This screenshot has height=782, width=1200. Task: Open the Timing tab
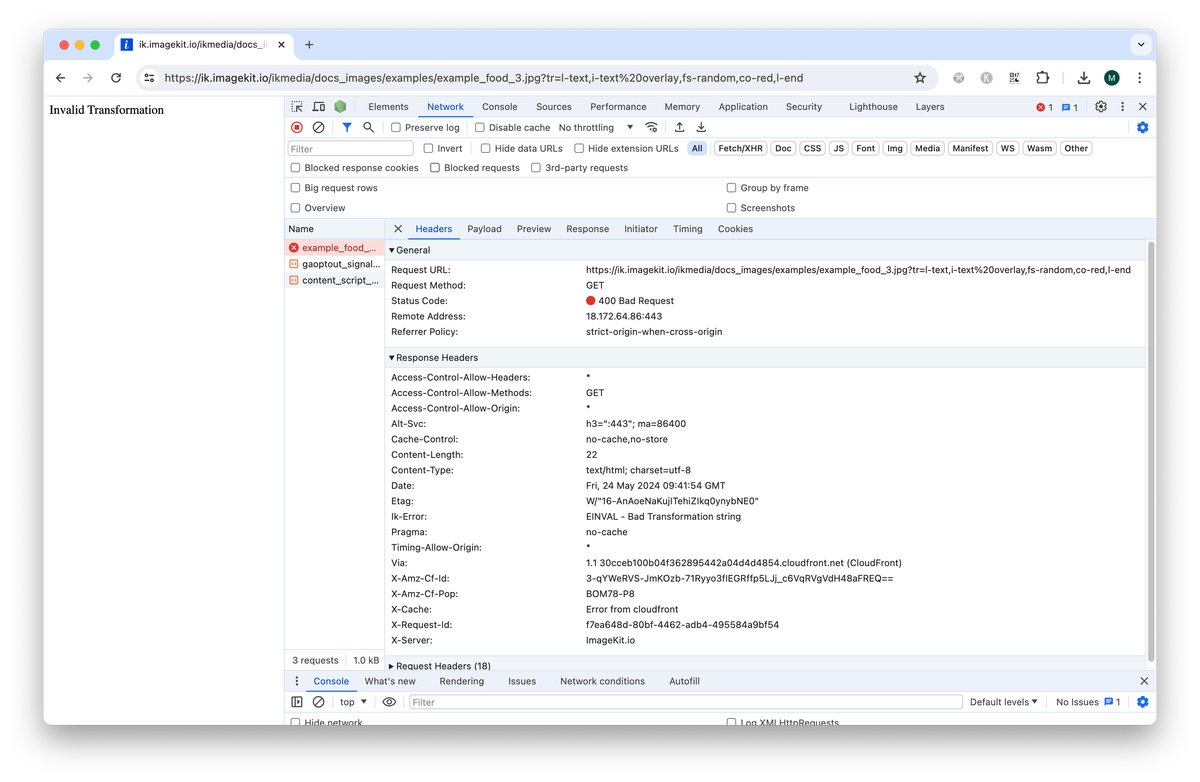click(x=688, y=229)
